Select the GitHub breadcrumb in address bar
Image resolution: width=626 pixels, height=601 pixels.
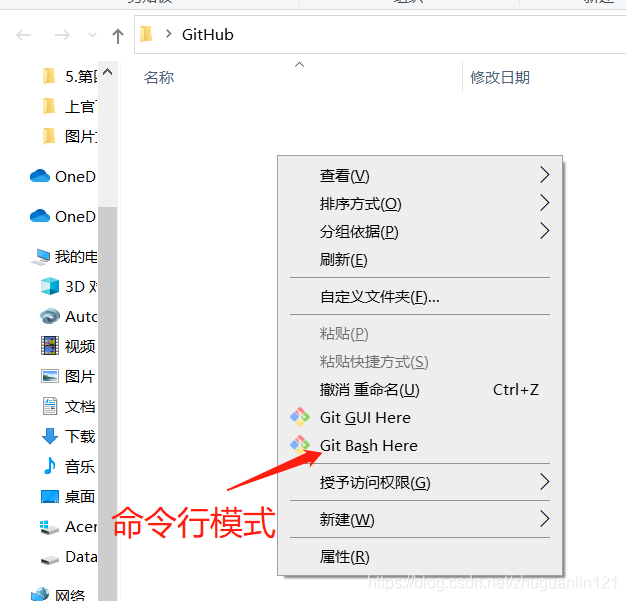(x=208, y=35)
